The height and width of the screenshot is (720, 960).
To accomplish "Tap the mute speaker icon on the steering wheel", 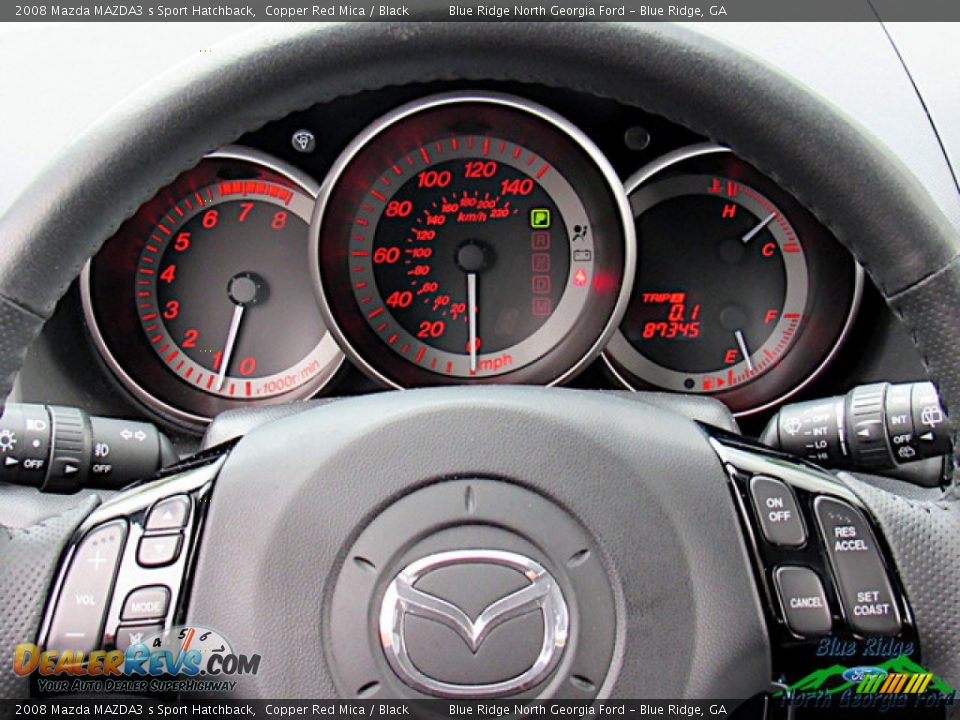I will (x=136, y=637).
